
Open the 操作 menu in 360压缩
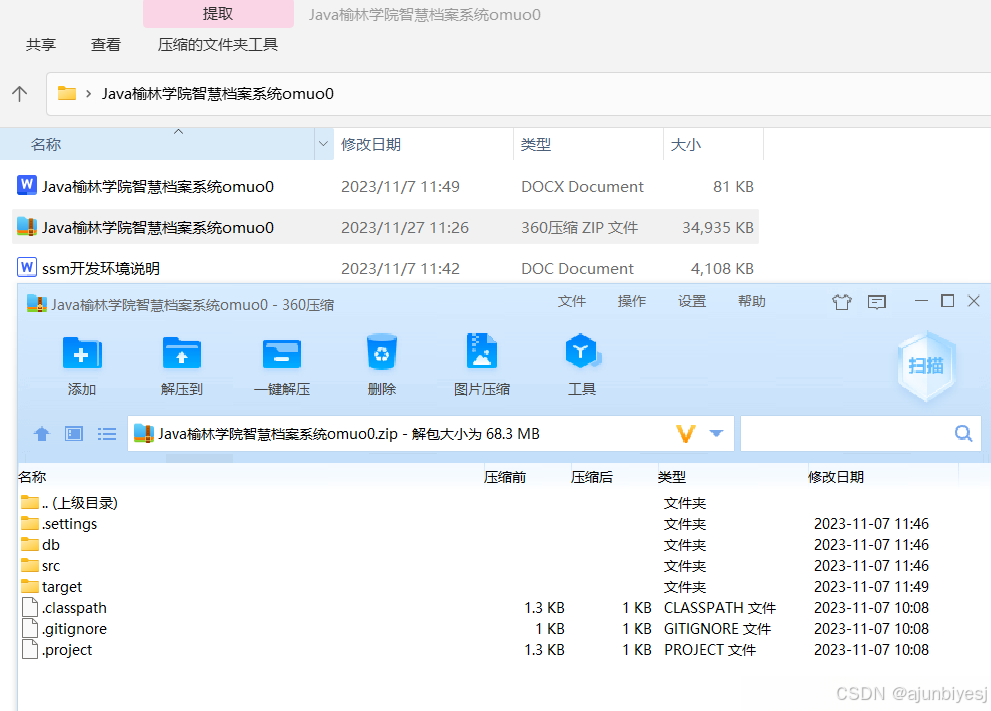(631, 301)
